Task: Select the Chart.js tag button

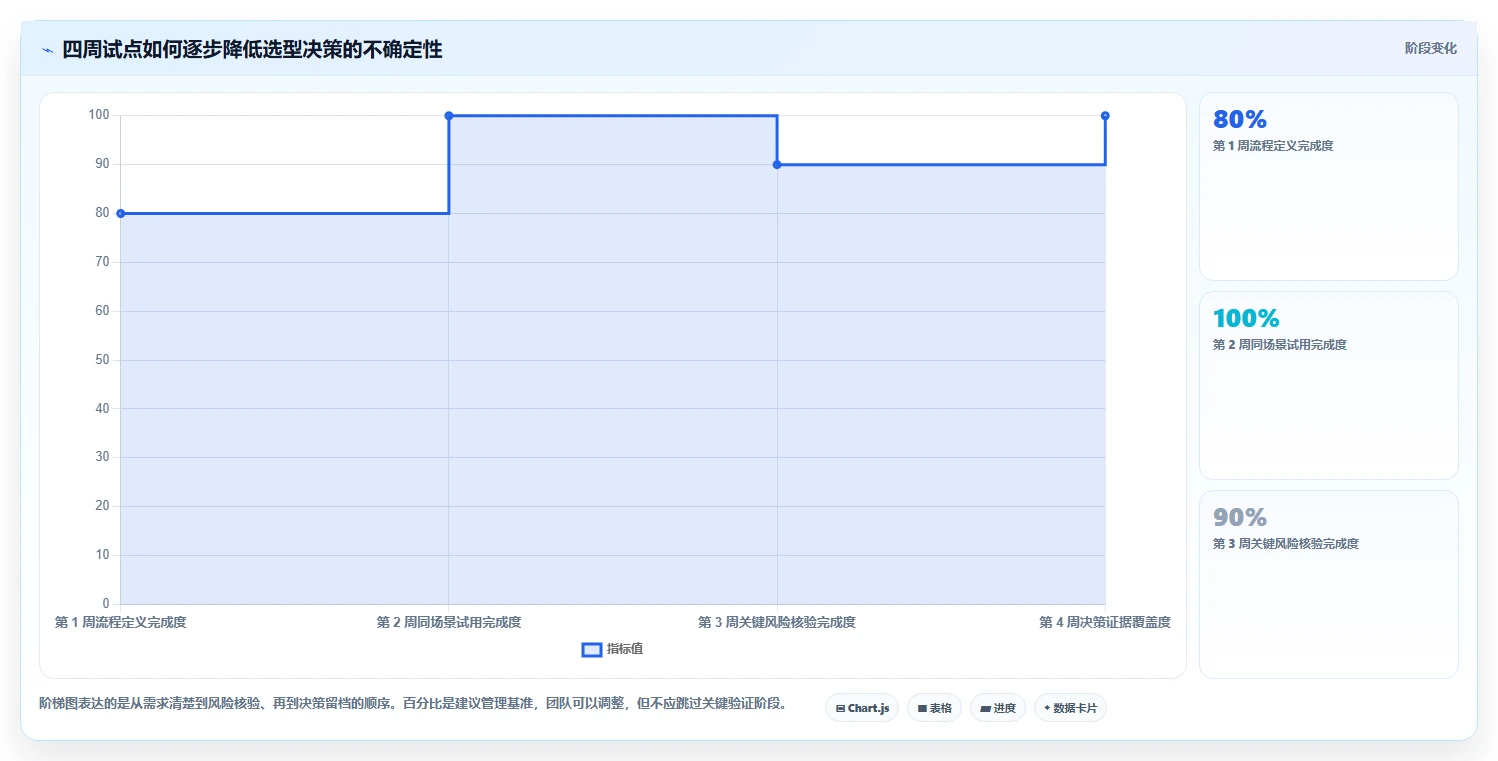Action: (862, 708)
